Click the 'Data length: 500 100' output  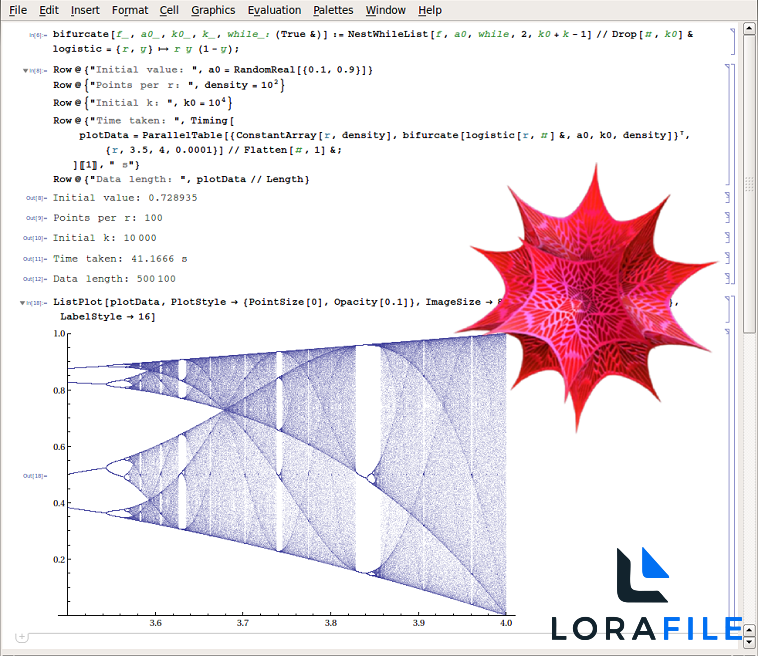[114, 279]
